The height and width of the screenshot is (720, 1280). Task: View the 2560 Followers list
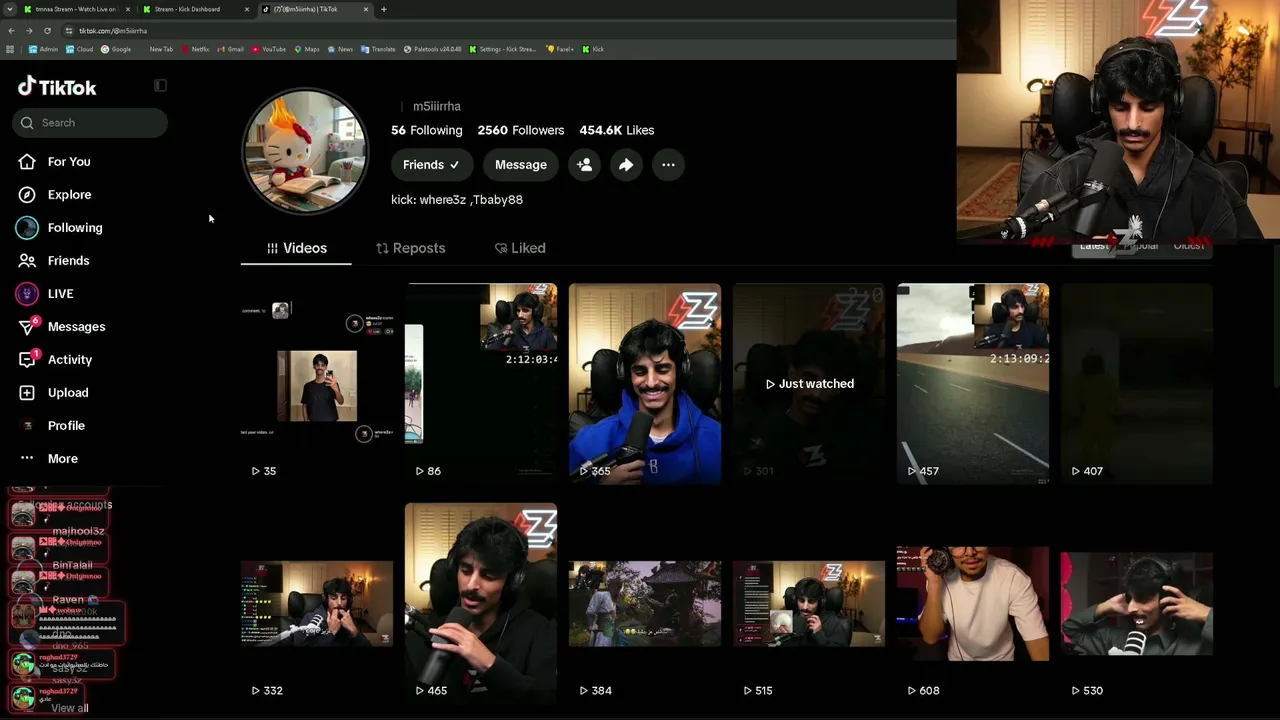(x=521, y=130)
